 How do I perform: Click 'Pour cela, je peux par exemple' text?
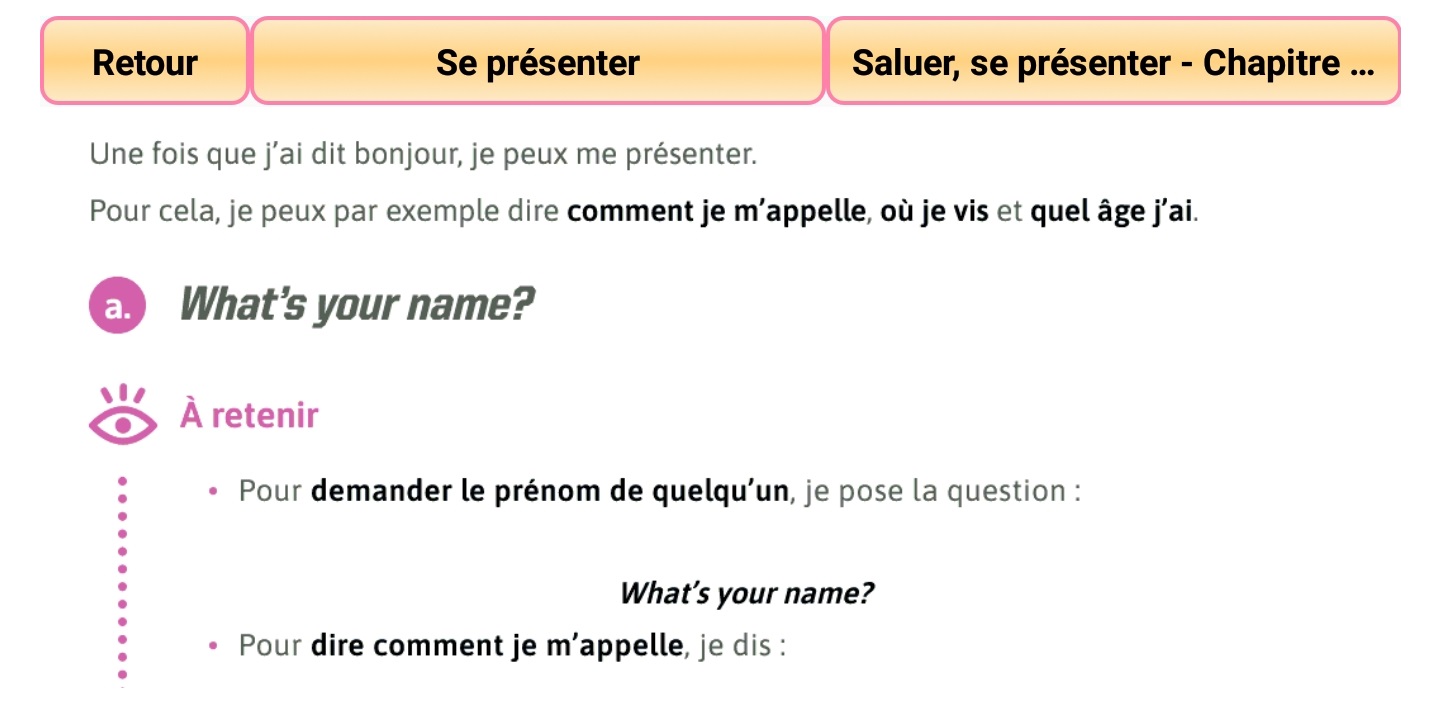tap(325, 212)
